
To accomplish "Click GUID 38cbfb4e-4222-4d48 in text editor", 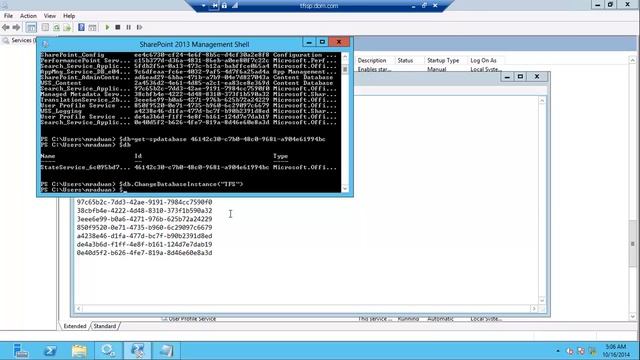I will coord(144,211).
